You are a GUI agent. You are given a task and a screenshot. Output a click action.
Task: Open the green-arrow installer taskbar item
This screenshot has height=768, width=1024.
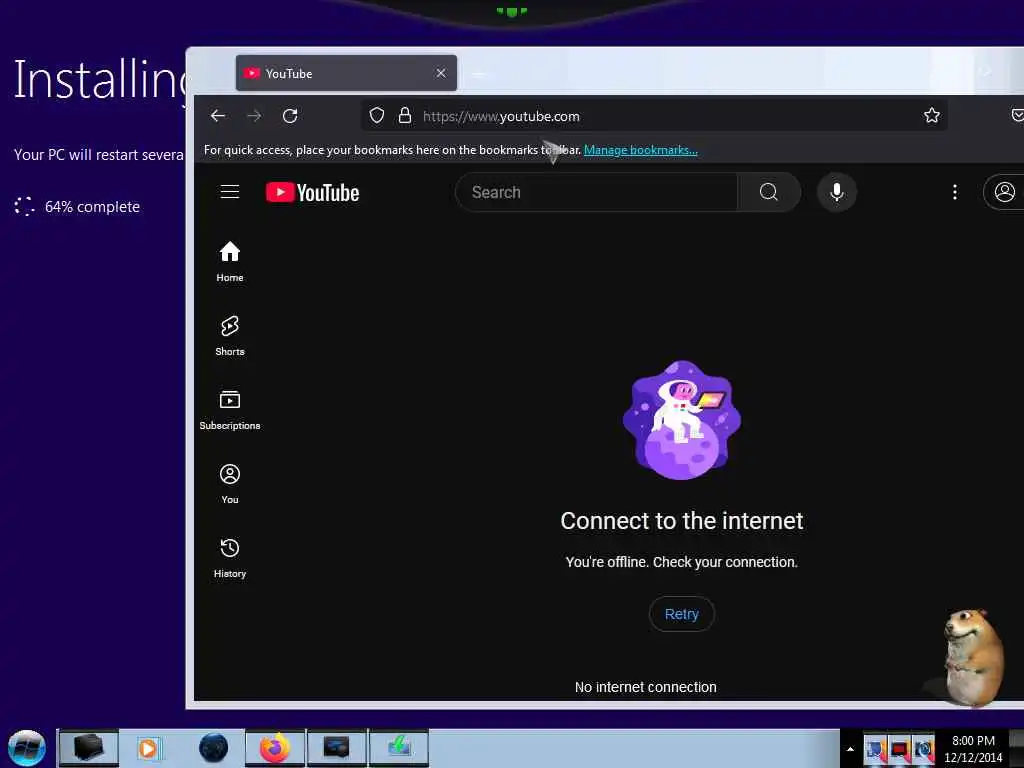pos(399,748)
